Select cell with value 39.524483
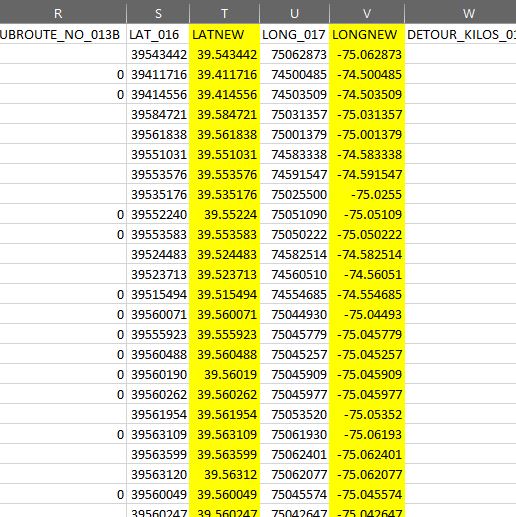Image resolution: width=516 pixels, height=517 pixels. click(224, 254)
